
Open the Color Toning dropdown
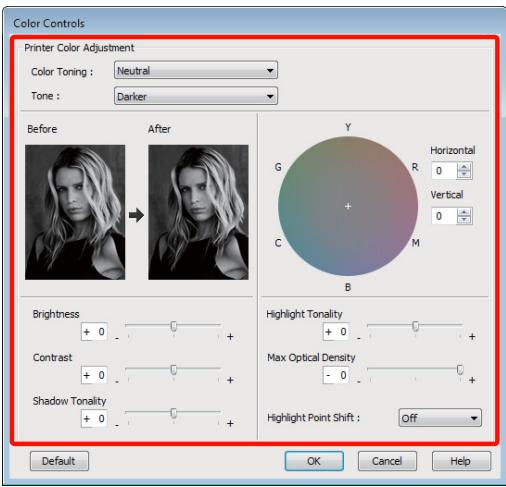(196, 70)
